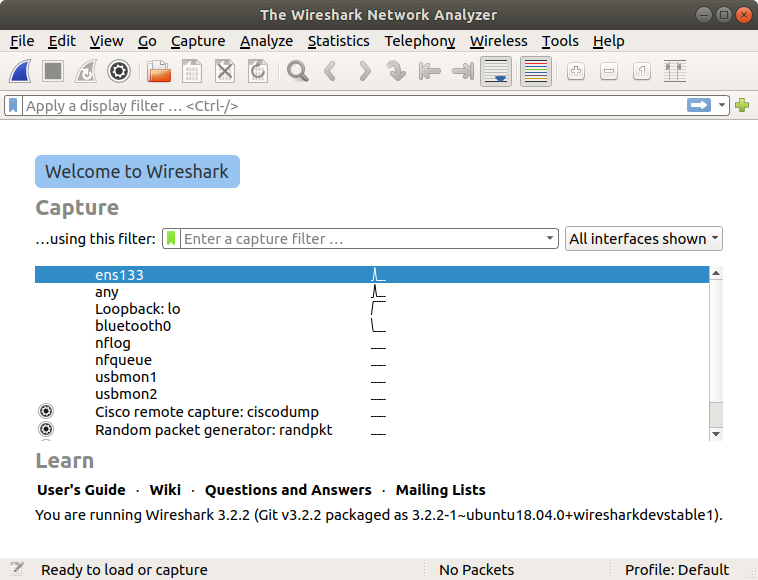
Task: Toggle auto-scroll during live capture
Action: (496, 72)
